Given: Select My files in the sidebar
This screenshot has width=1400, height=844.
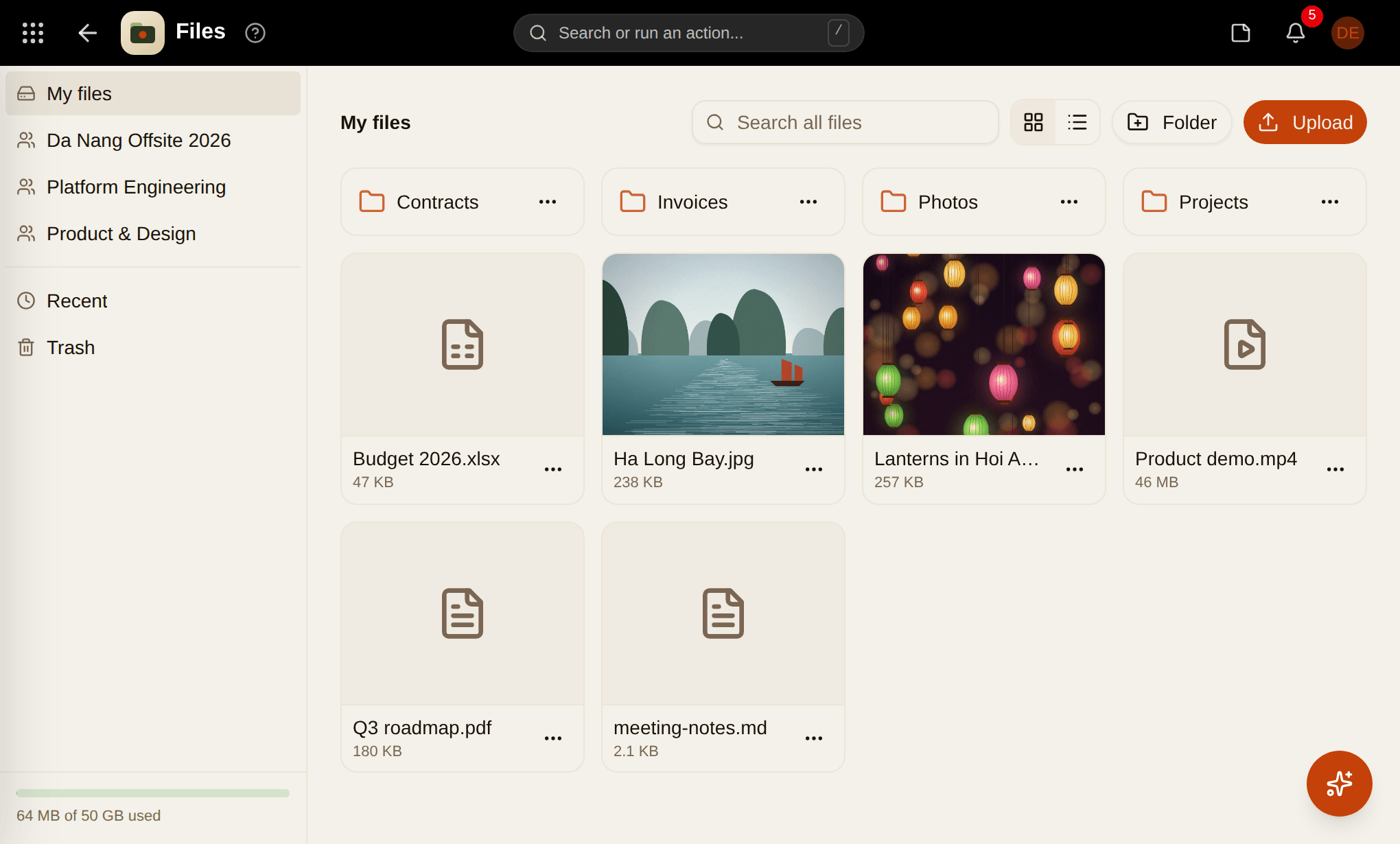Looking at the screenshot, I should pos(153,93).
